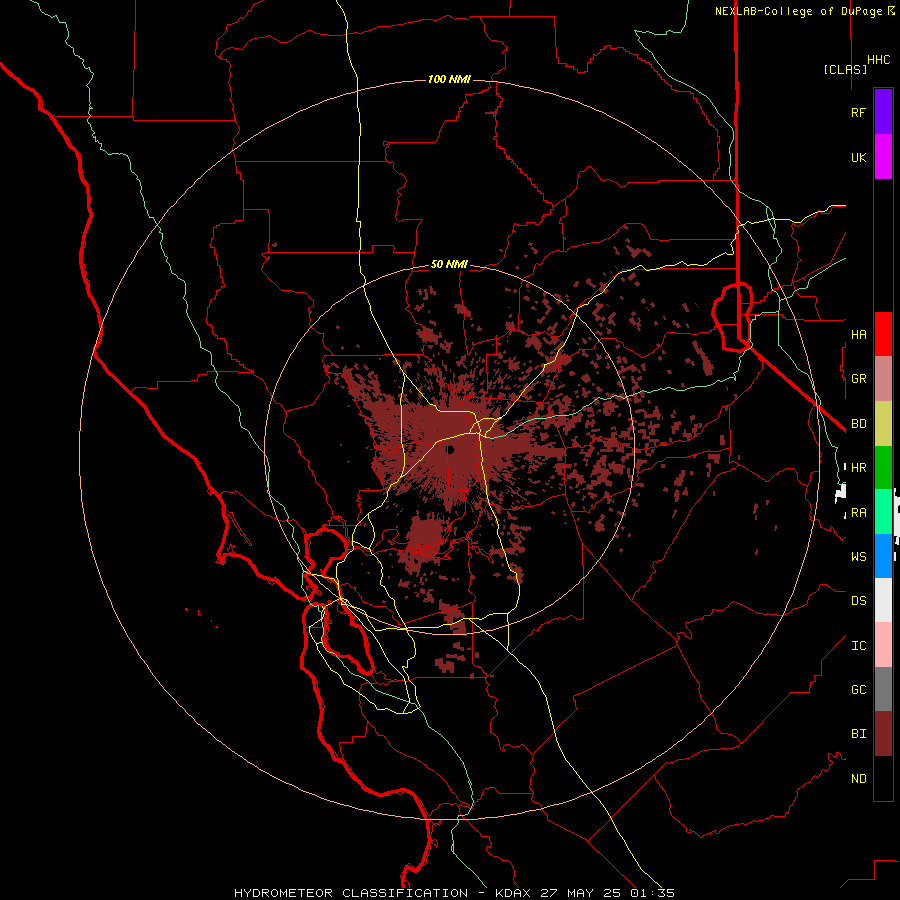Screen dimensions: 900x900
Task: Click the GC gray legend swatch
Action: pos(883,689)
